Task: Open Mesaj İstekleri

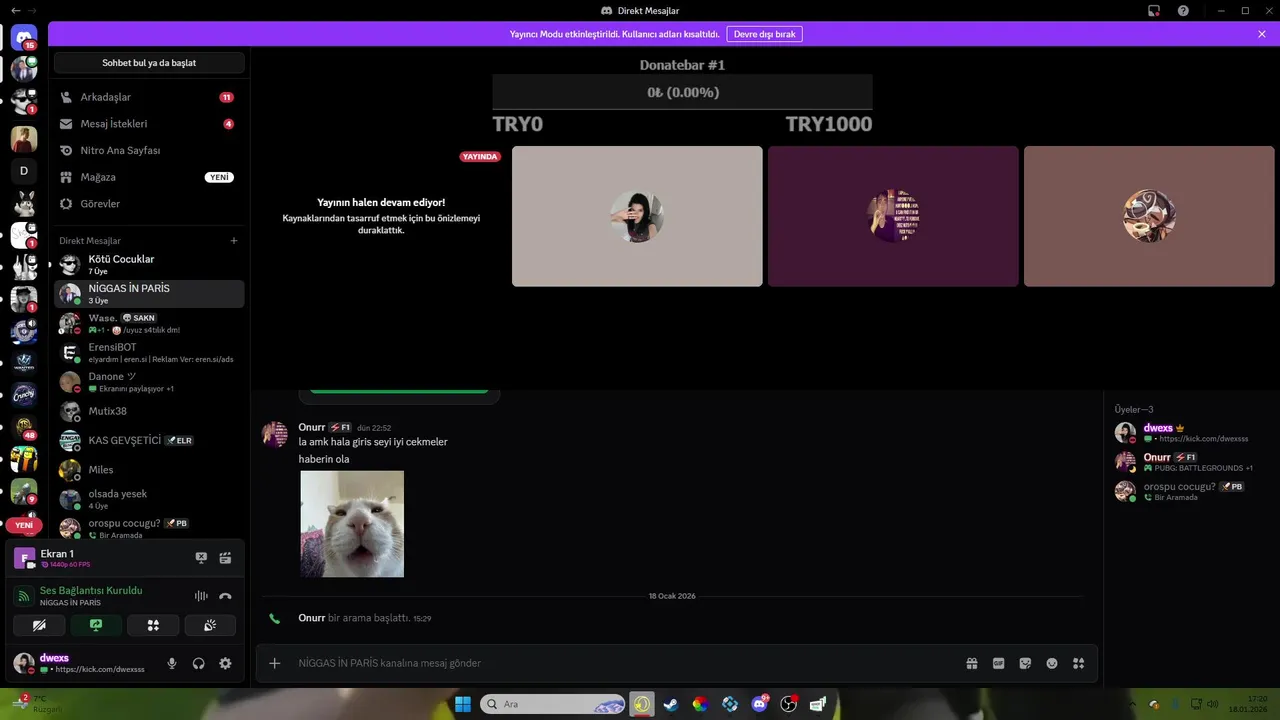Action: click(148, 124)
